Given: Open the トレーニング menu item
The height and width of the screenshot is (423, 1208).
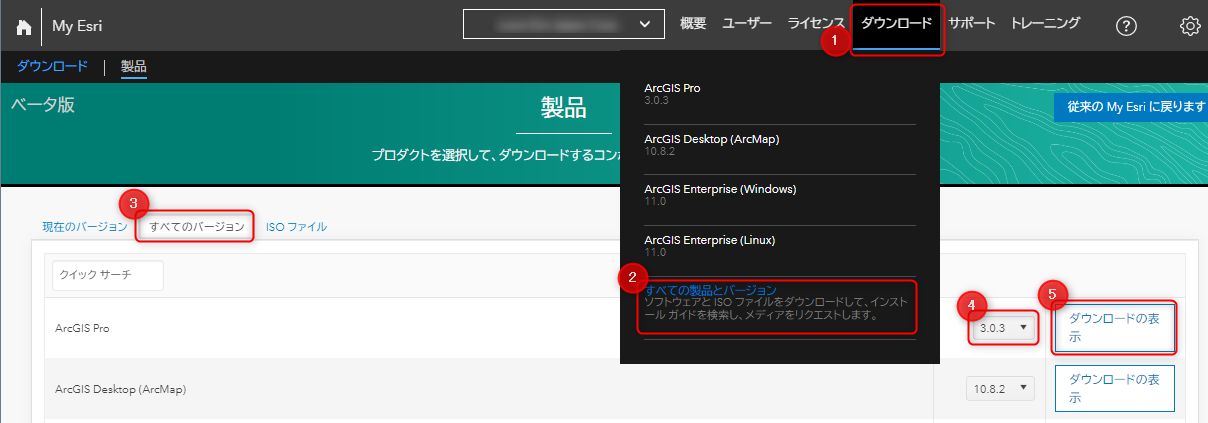Looking at the screenshot, I should [1045, 23].
